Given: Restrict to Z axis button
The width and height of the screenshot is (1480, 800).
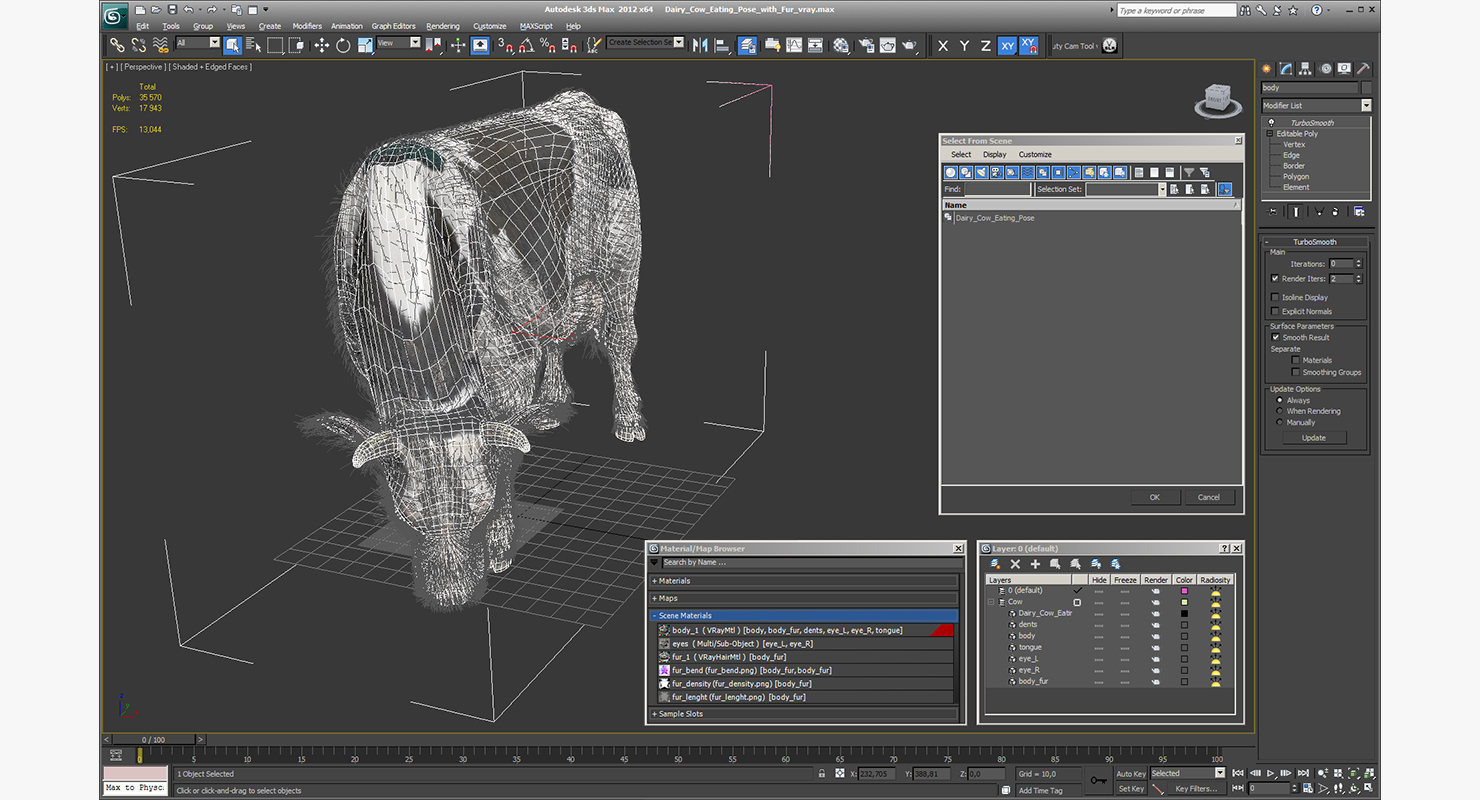Looking at the screenshot, I should (985, 45).
